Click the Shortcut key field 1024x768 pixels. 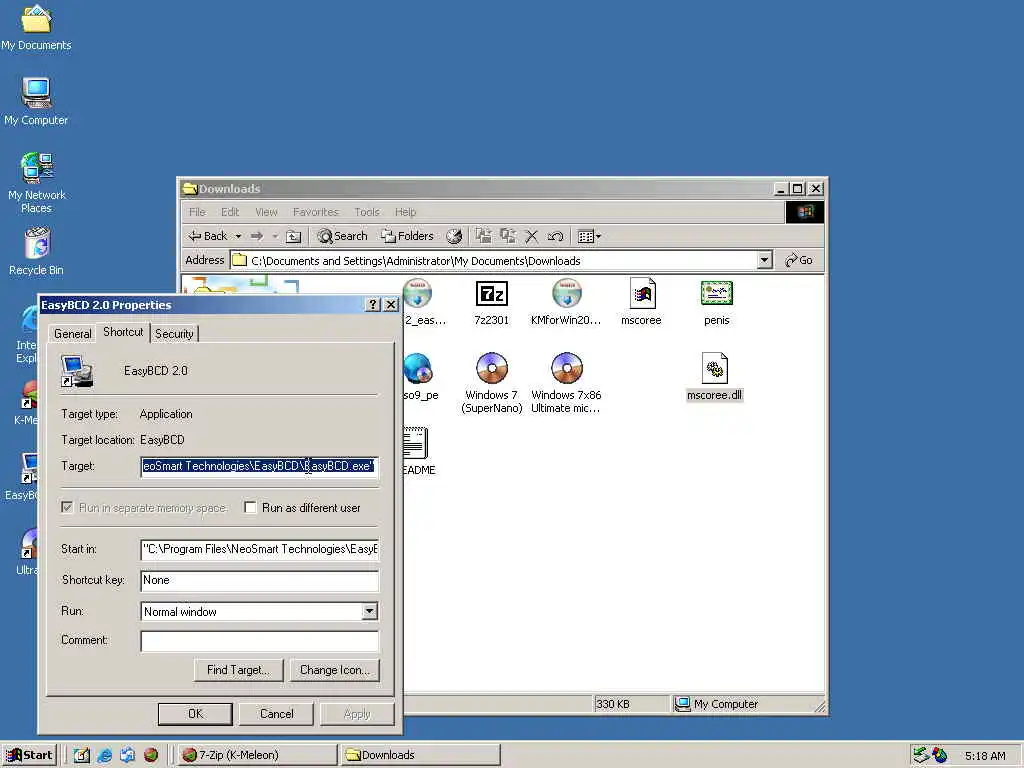pos(259,581)
